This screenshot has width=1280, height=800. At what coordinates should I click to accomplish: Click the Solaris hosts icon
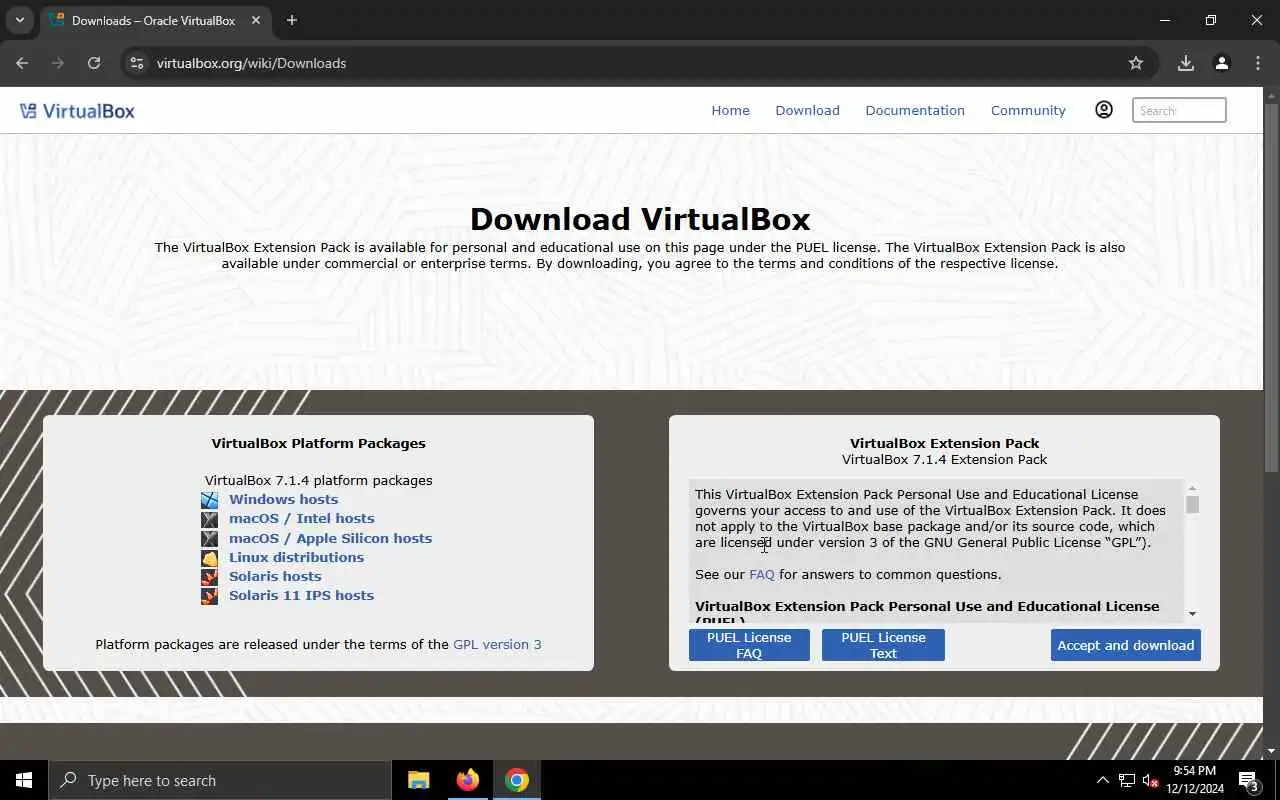pyautogui.click(x=209, y=577)
